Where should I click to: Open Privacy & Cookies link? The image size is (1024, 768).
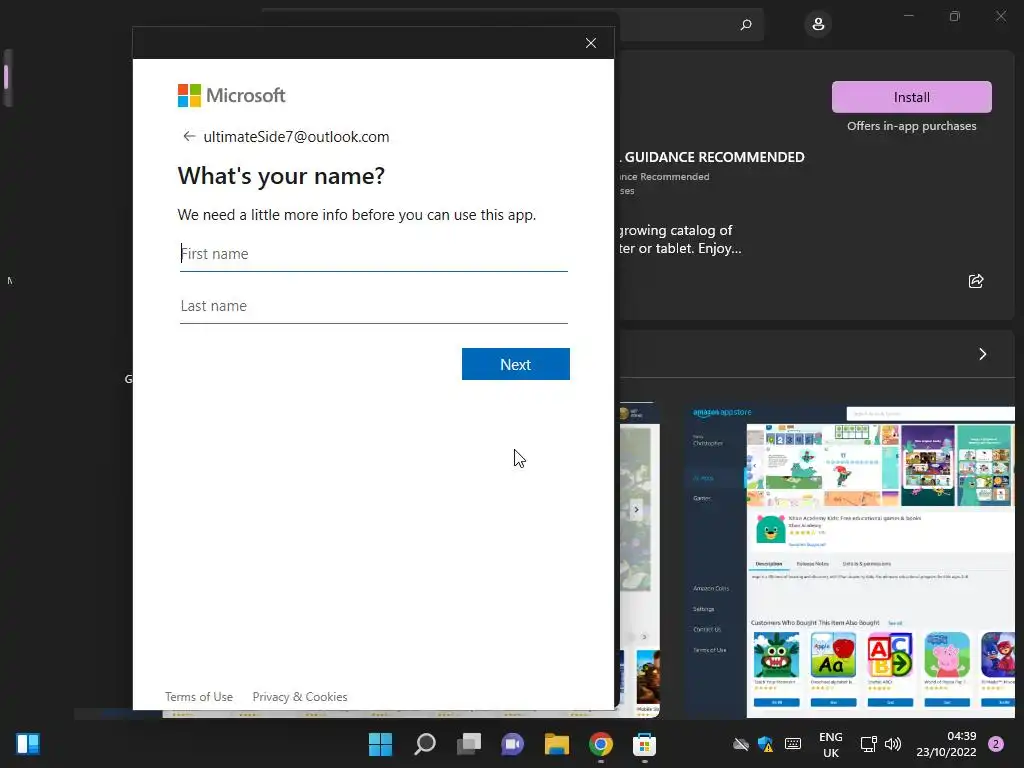click(300, 697)
